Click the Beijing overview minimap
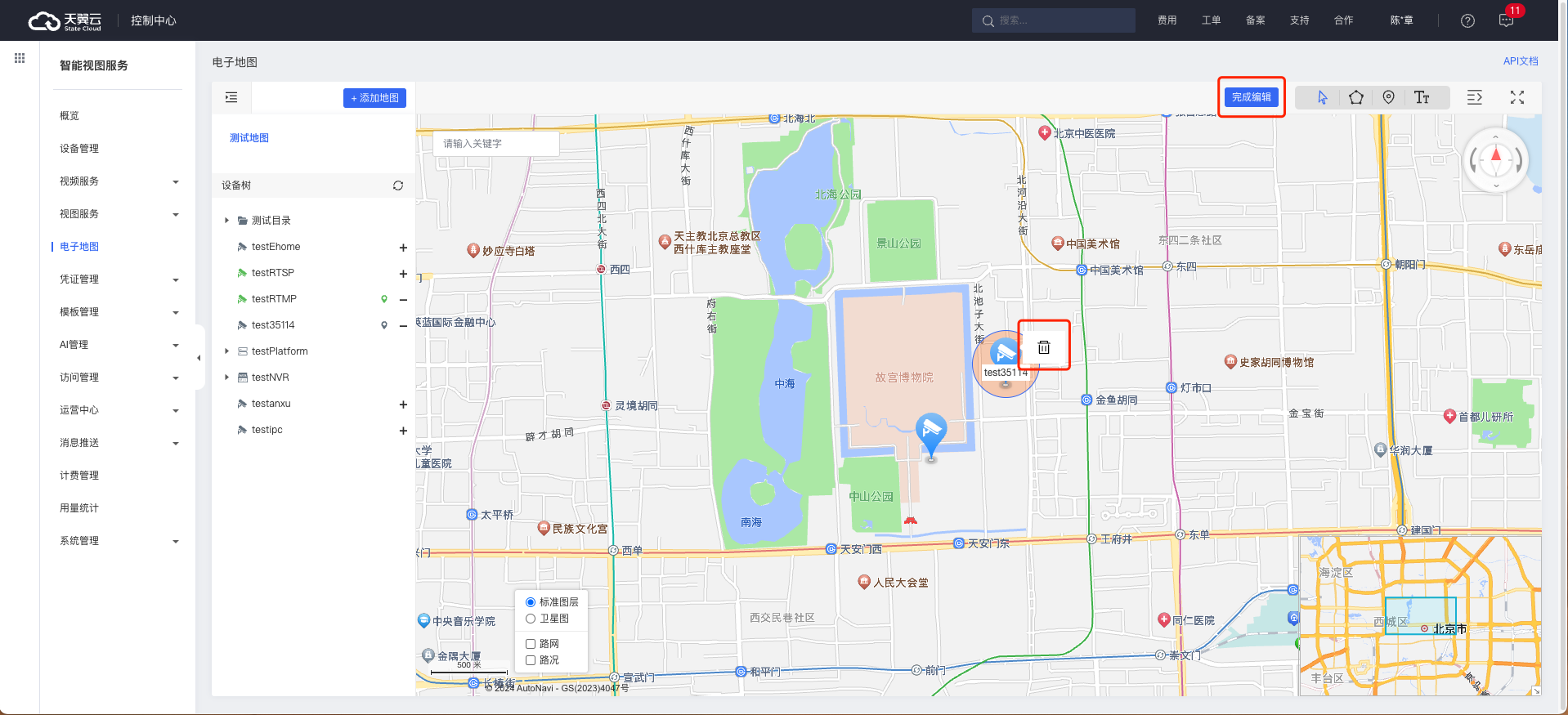Screen dimensions: 1568x715 point(1421,616)
